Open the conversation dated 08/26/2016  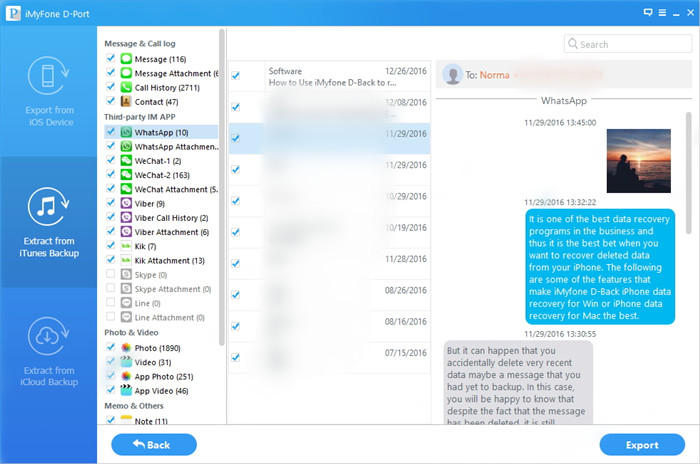click(x=329, y=295)
